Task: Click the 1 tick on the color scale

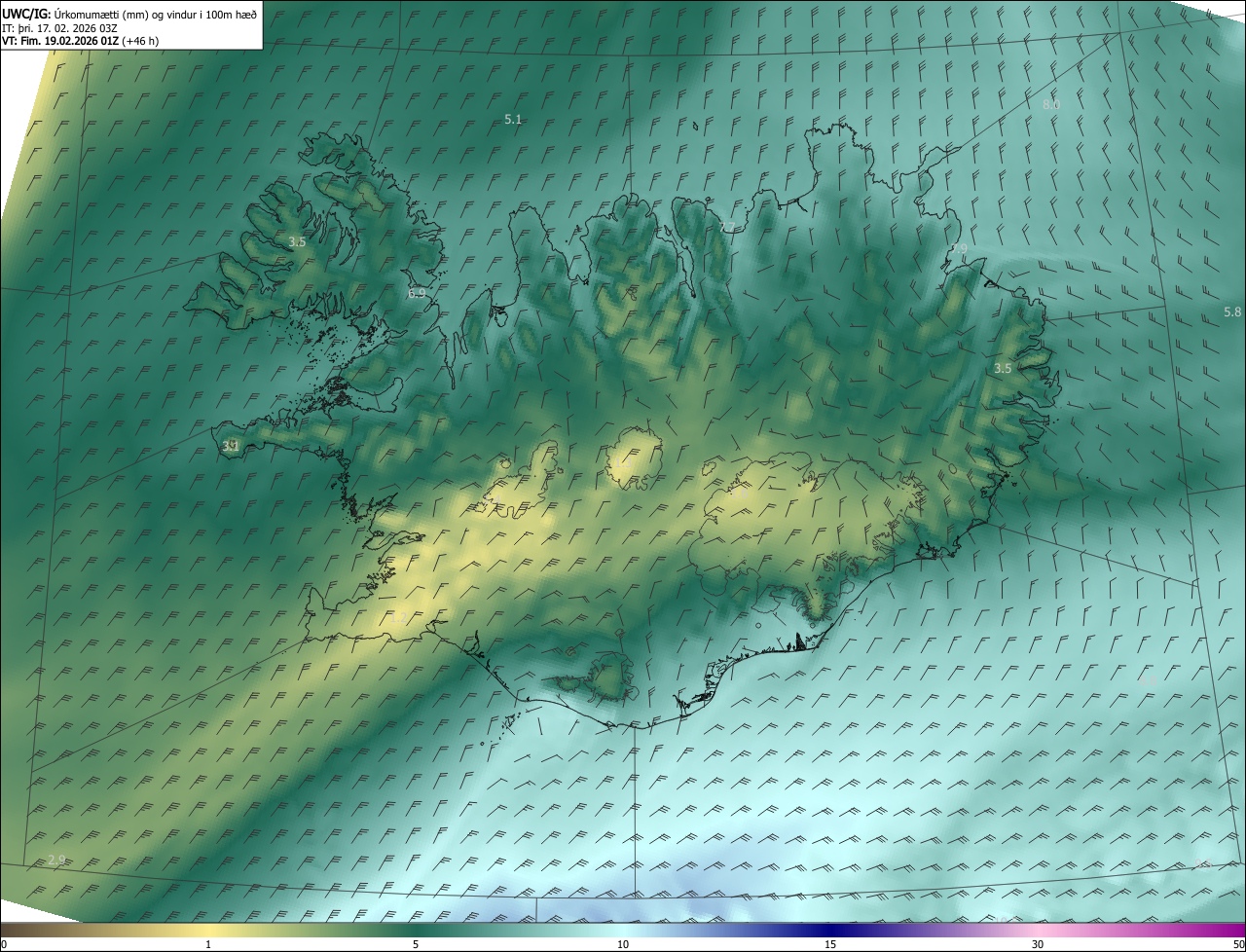Action: pyautogui.click(x=208, y=944)
